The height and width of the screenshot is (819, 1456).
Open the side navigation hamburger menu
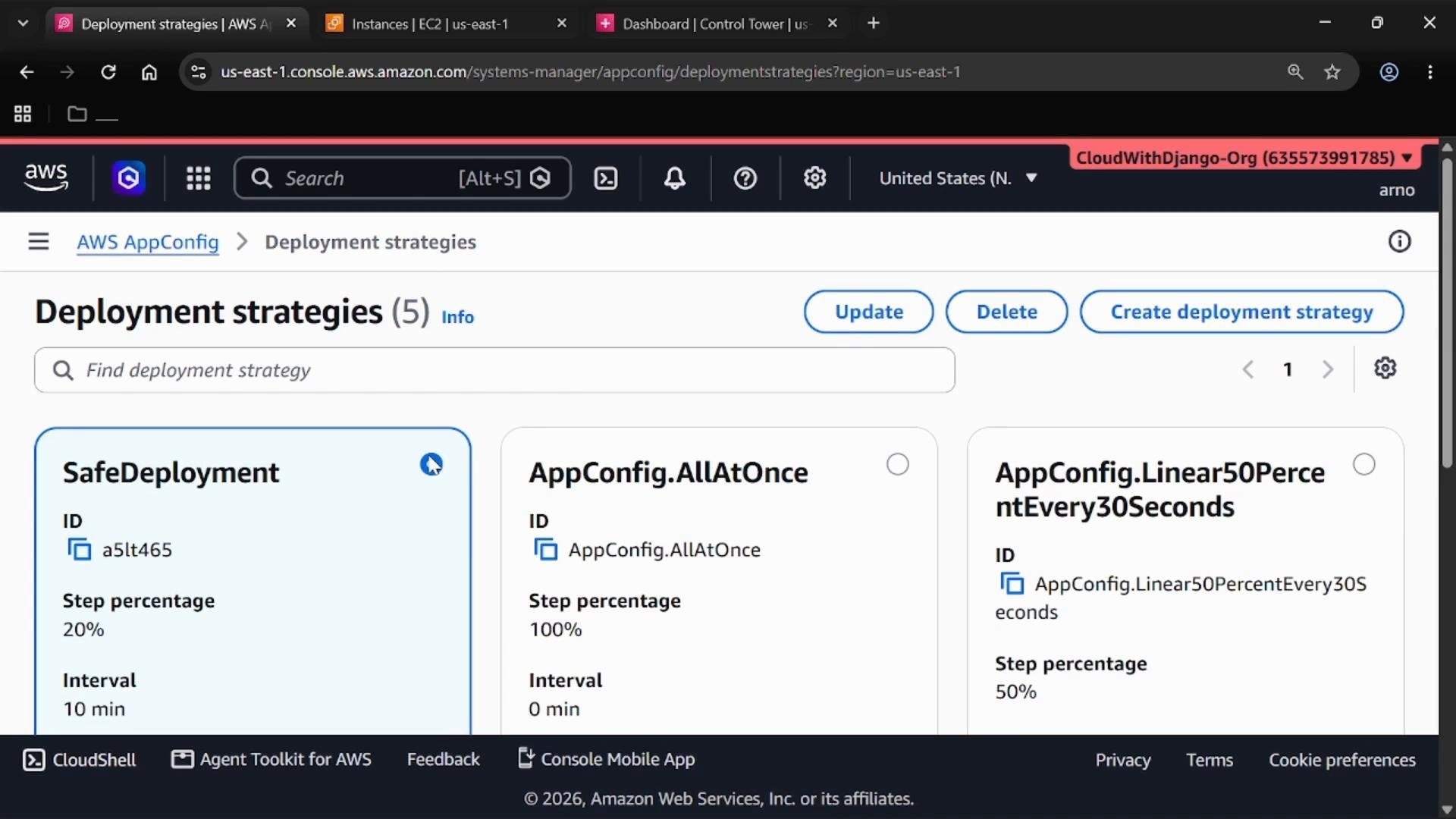[39, 242]
